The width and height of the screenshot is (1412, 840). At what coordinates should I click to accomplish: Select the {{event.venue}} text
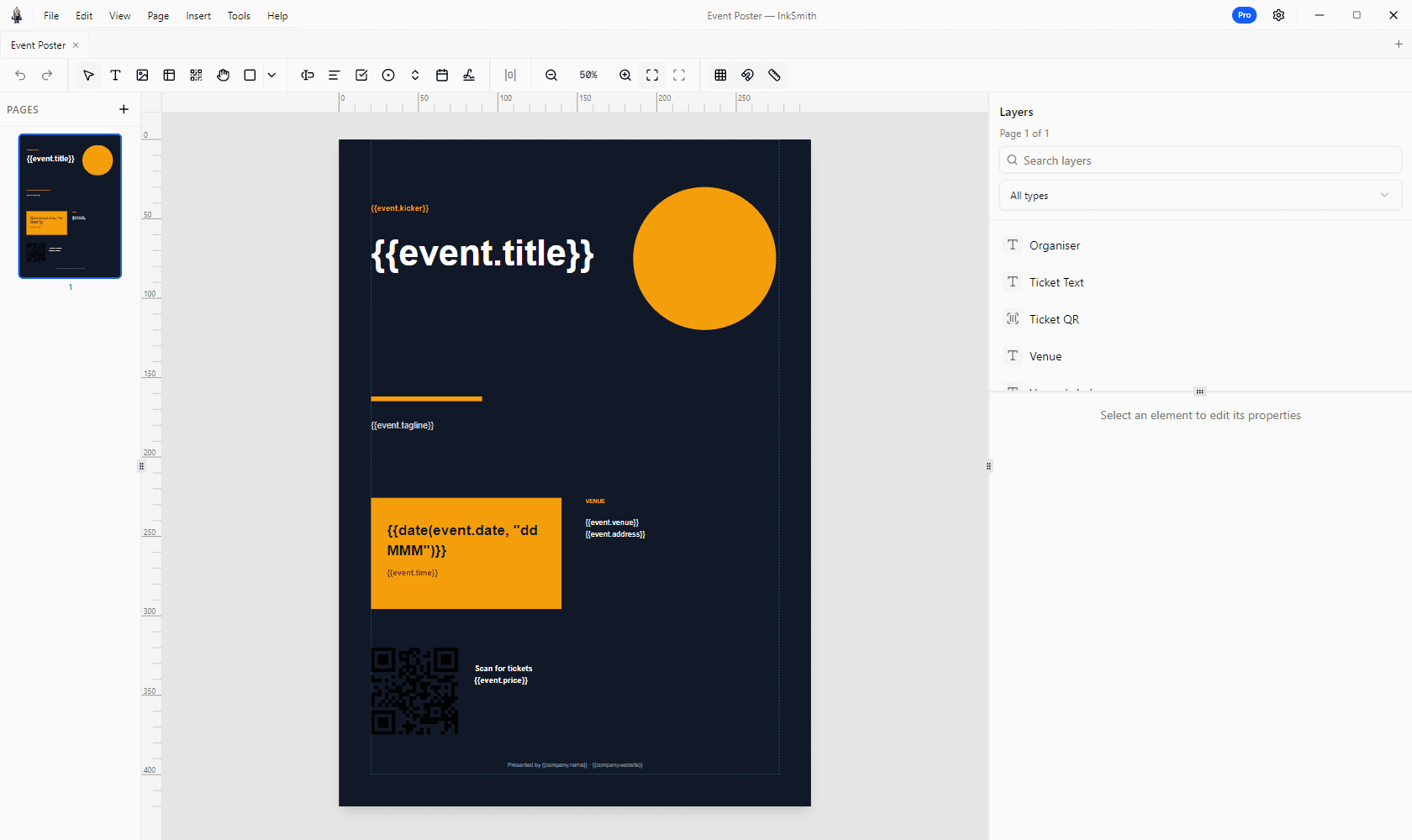point(612,522)
